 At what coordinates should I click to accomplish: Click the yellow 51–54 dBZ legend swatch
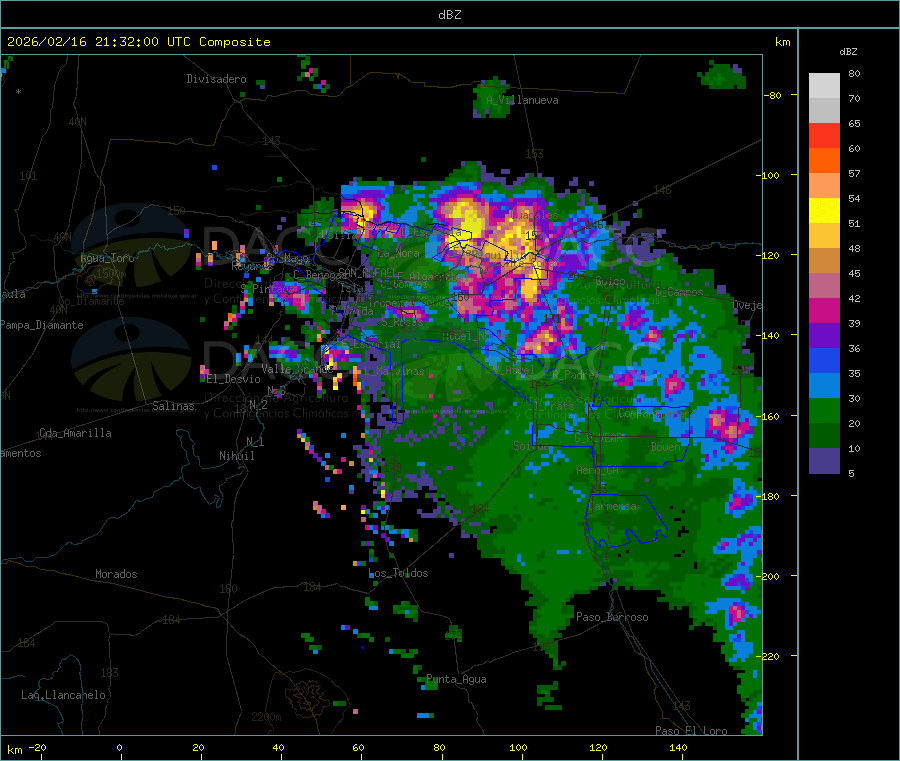pyautogui.click(x=824, y=211)
